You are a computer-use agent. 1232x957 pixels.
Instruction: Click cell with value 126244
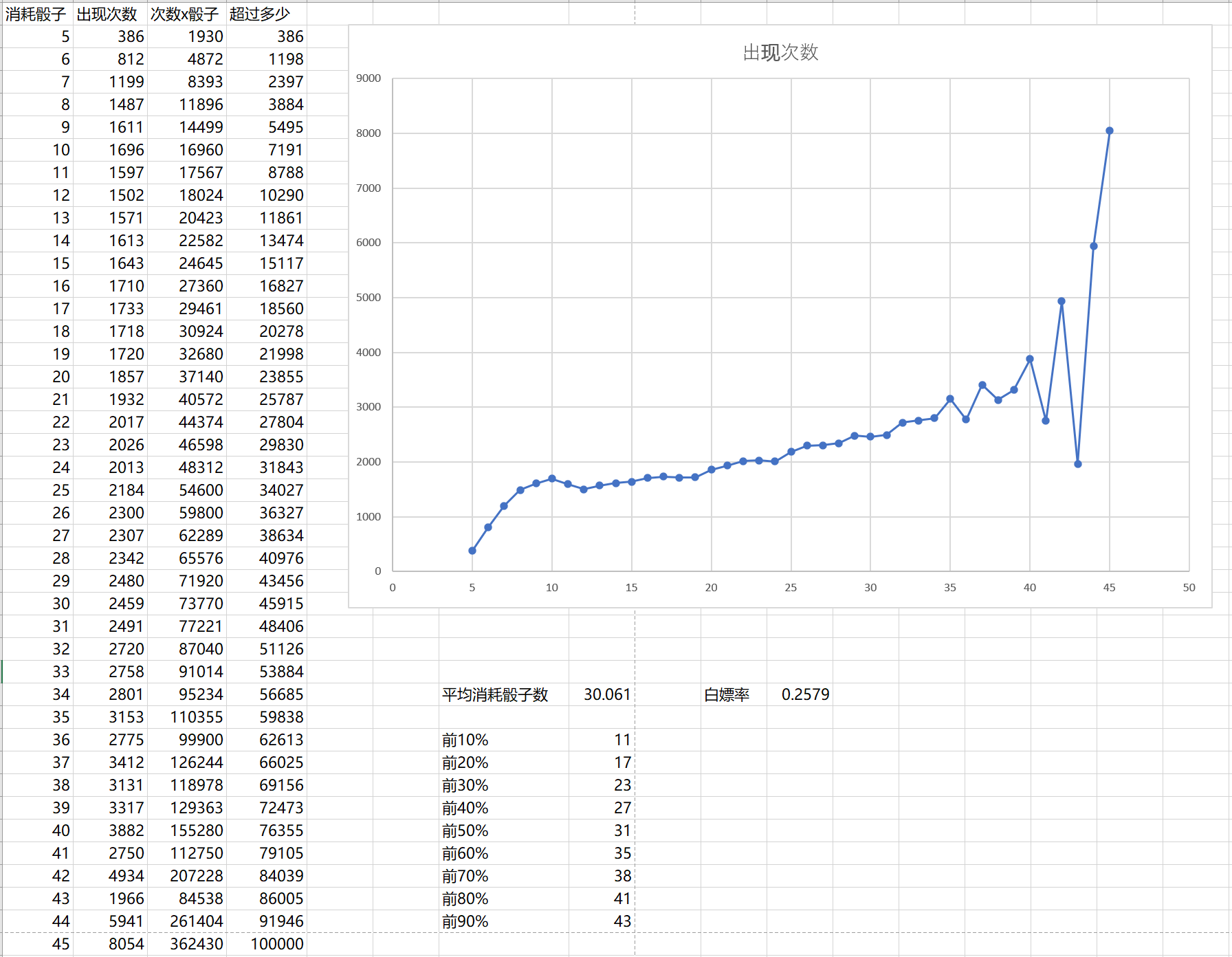tap(186, 762)
